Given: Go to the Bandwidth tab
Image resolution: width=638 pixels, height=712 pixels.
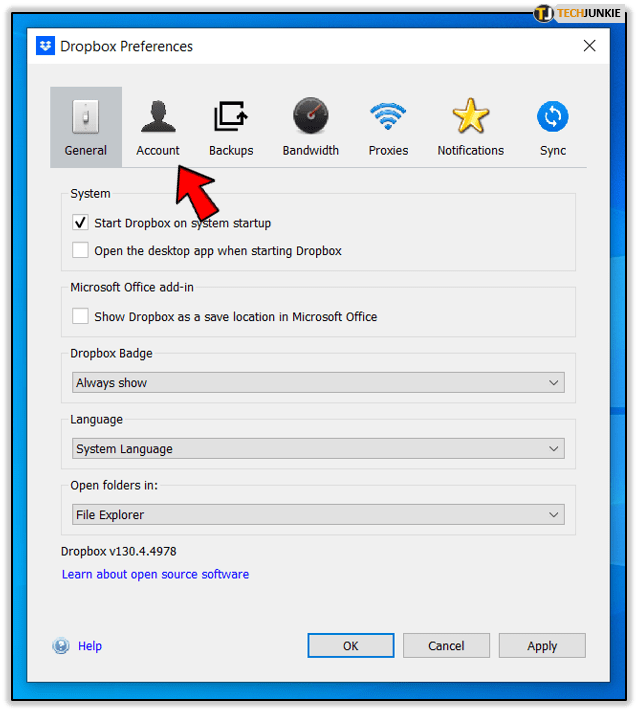Looking at the screenshot, I should (311, 127).
